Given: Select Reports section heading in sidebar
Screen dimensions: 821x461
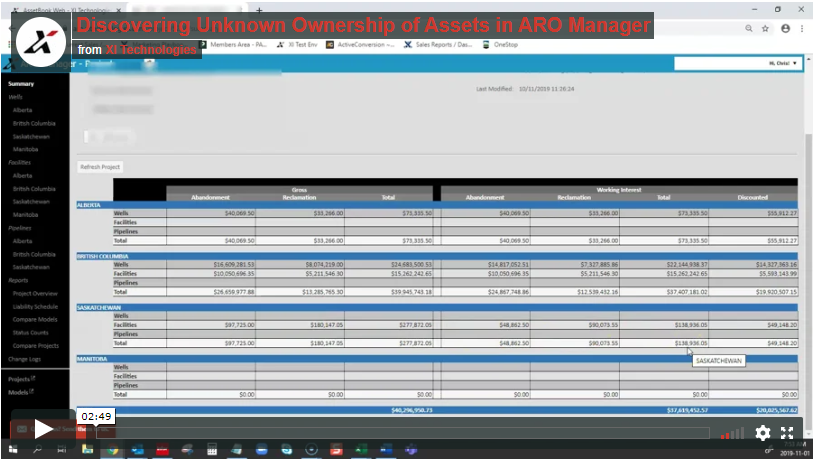Looking at the screenshot, I should tap(18, 280).
